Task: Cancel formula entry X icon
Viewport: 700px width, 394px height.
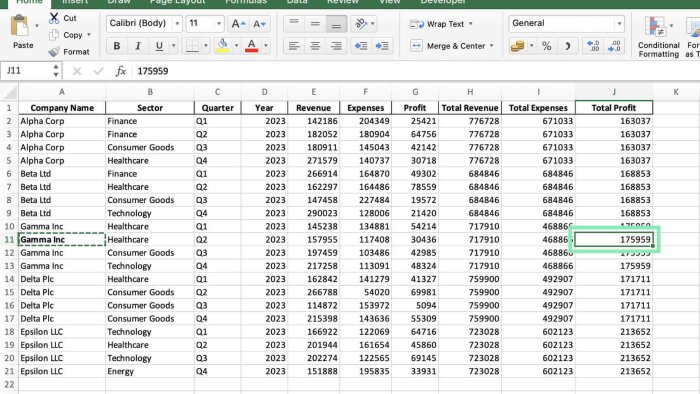Action: tap(77, 71)
